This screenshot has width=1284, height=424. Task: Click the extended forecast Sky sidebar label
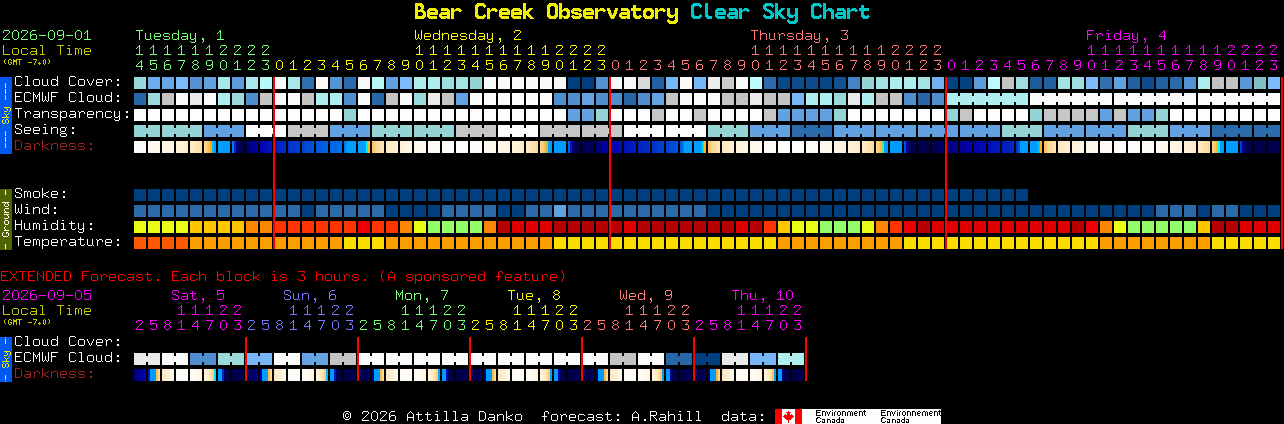(x=5, y=358)
